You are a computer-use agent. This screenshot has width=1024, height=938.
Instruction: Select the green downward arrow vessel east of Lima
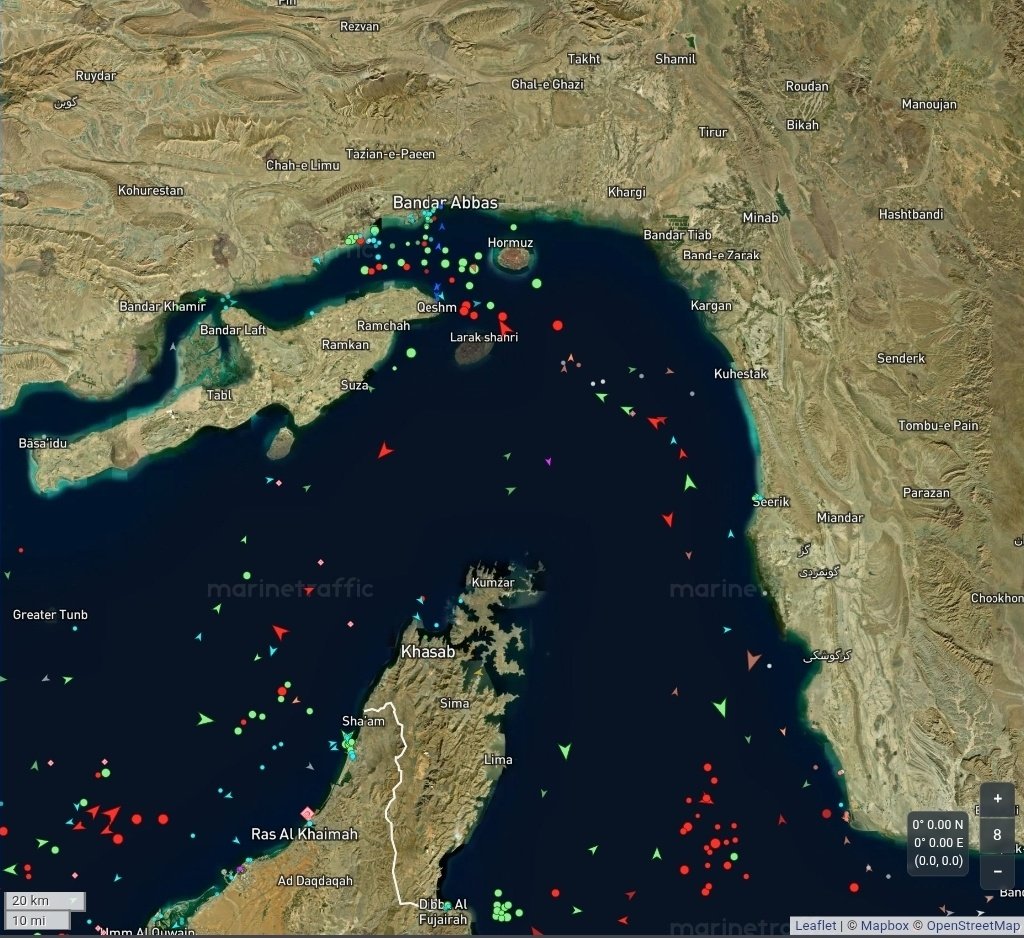click(565, 751)
